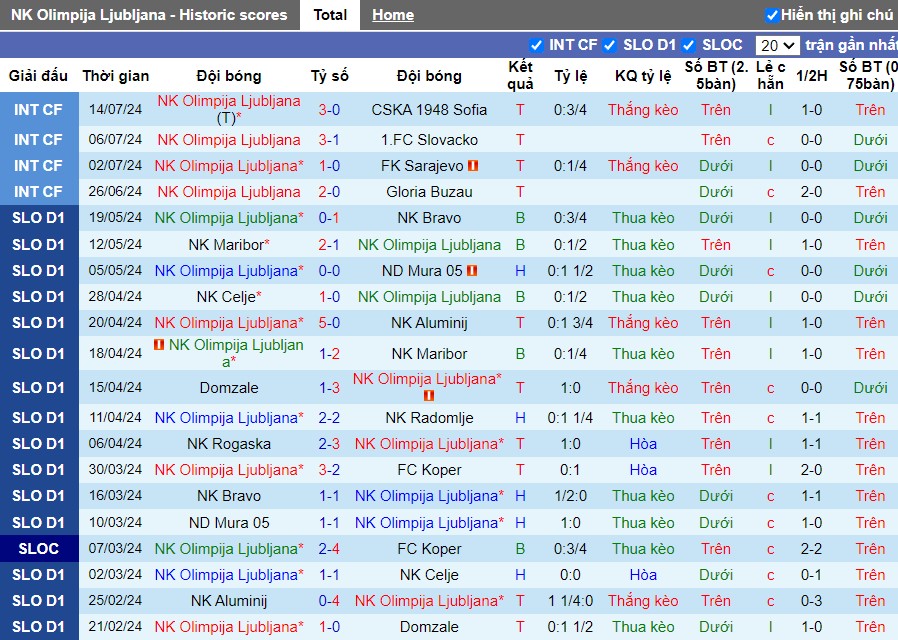Click the 0-3 half-time score on 25/02/24

pos(812,601)
